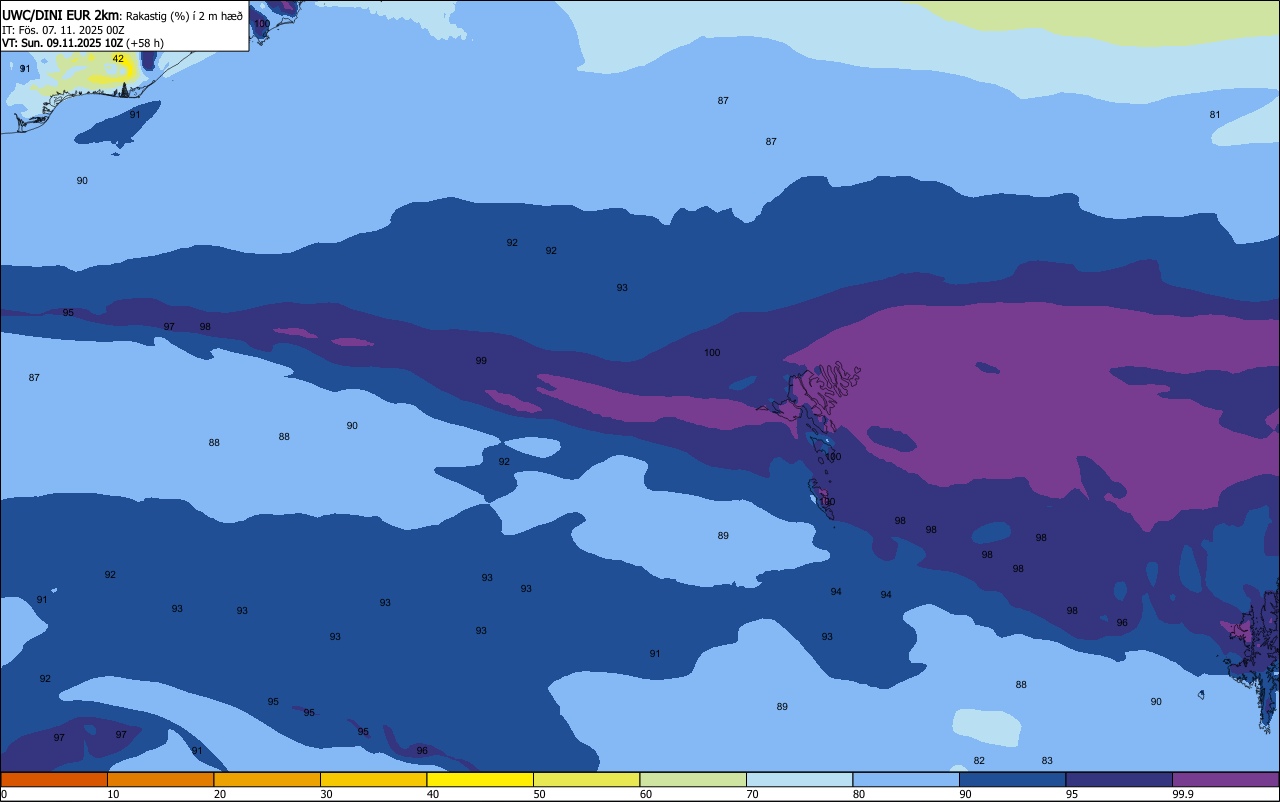Viewport: 1280px width, 802px height.
Task: Click the dark indigo 95–99.9 legend swatch
Action: click(1119, 779)
